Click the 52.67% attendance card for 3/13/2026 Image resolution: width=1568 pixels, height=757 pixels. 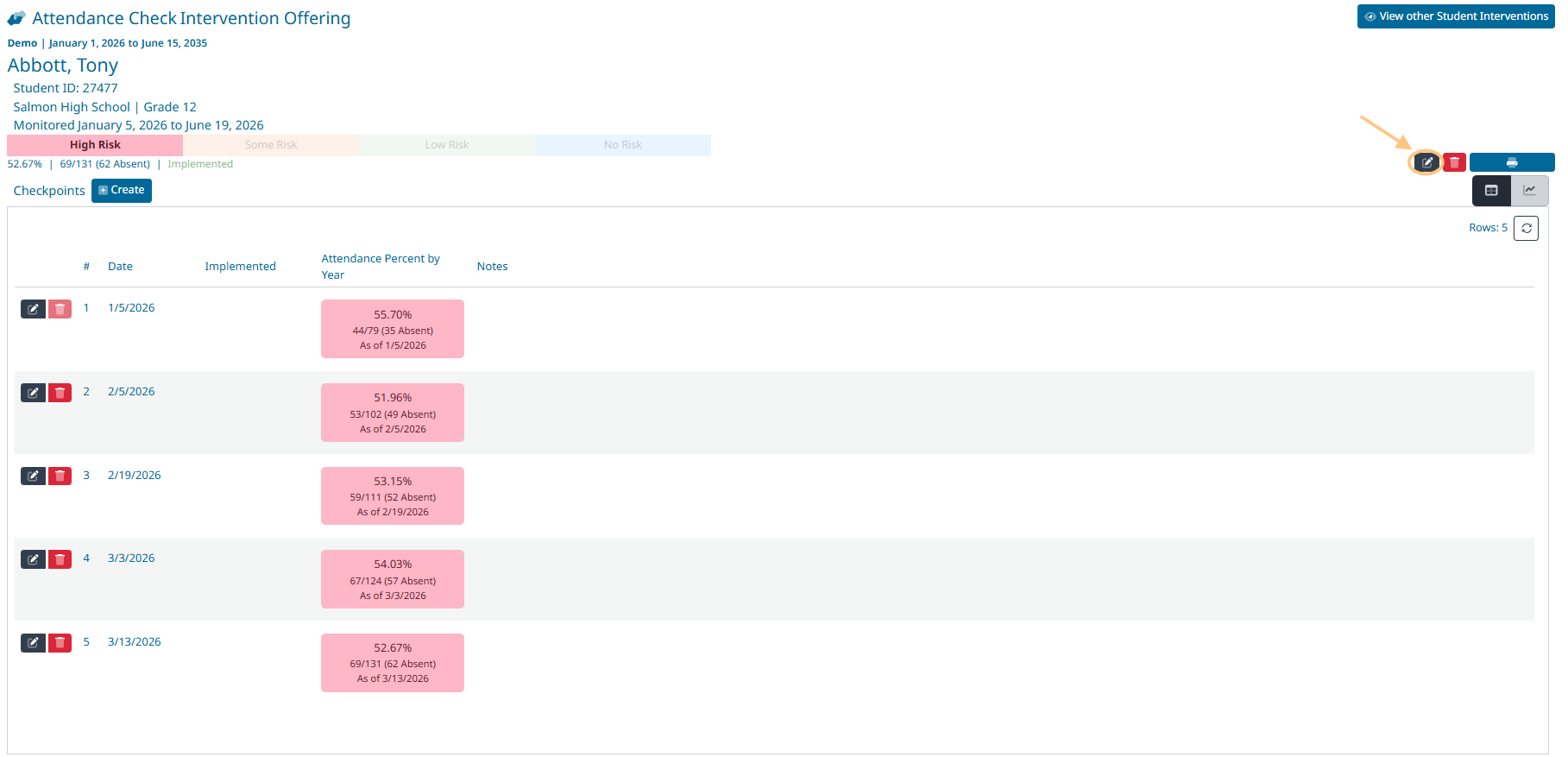(x=393, y=662)
